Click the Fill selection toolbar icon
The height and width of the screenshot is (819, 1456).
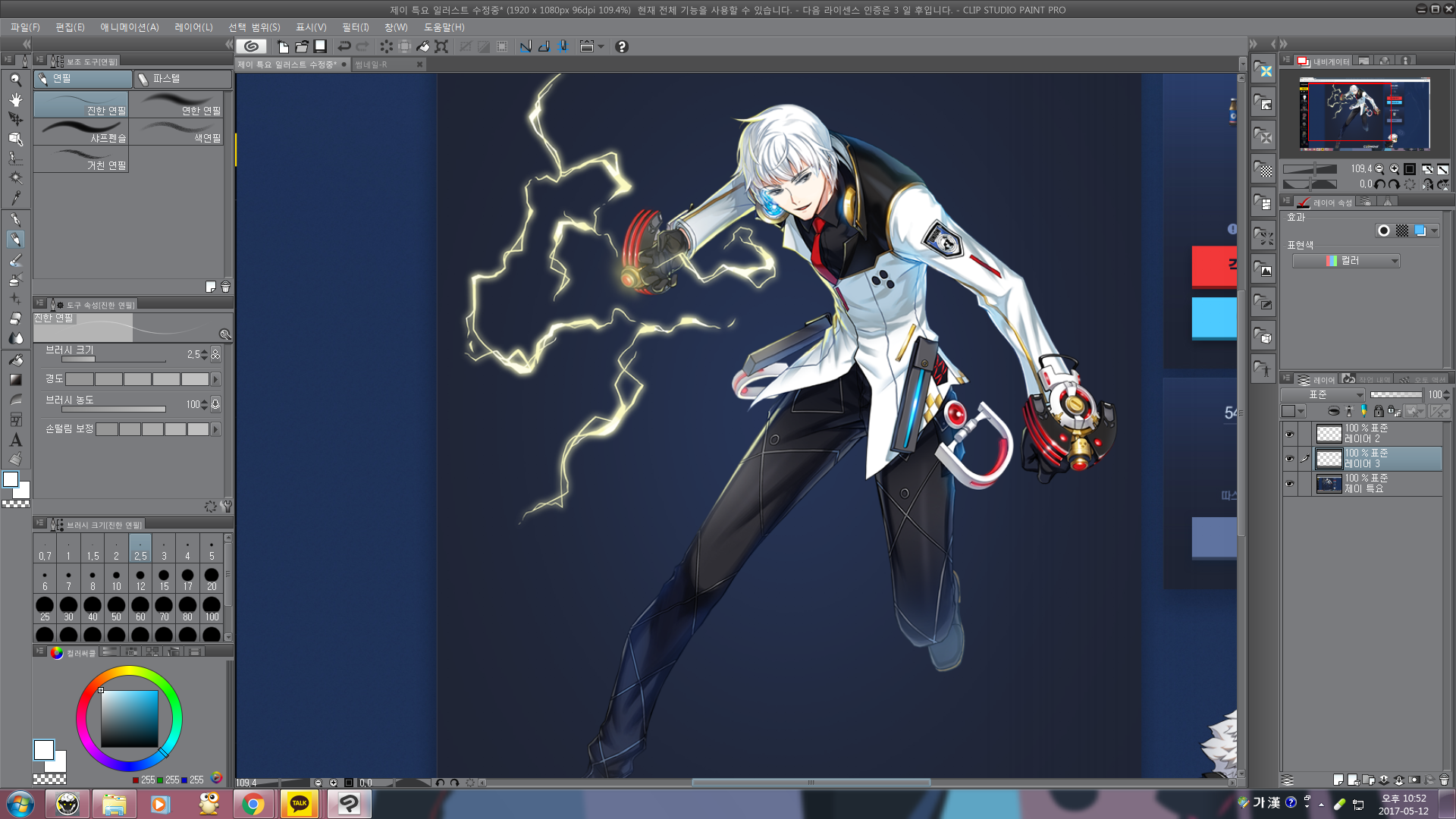(423, 46)
